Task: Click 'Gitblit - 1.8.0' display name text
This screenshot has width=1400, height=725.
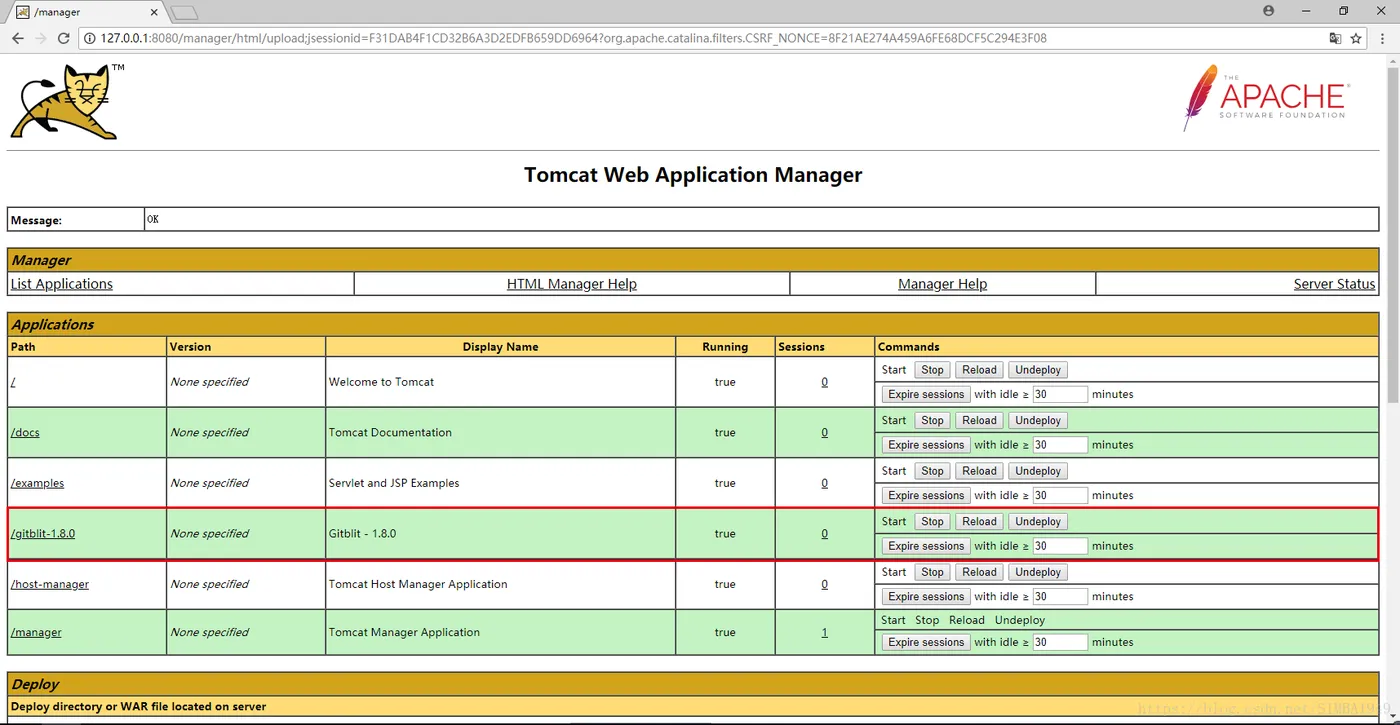Action: pyautogui.click(x=362, y=534)
